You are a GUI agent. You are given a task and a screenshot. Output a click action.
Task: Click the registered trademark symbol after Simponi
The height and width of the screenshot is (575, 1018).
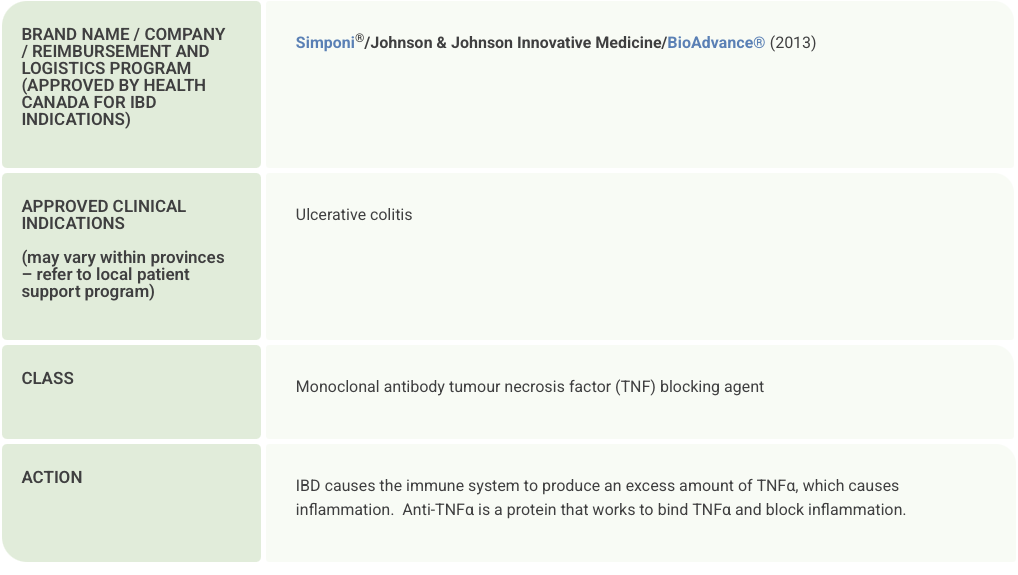pos(360,39)
